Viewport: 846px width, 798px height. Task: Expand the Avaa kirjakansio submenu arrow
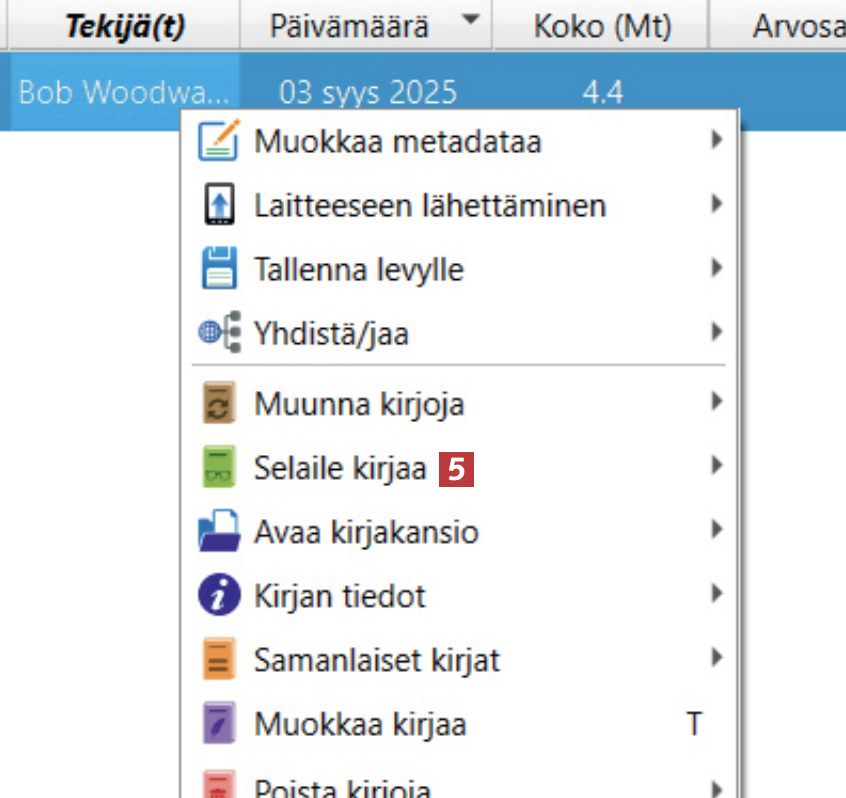coord(717,529)
